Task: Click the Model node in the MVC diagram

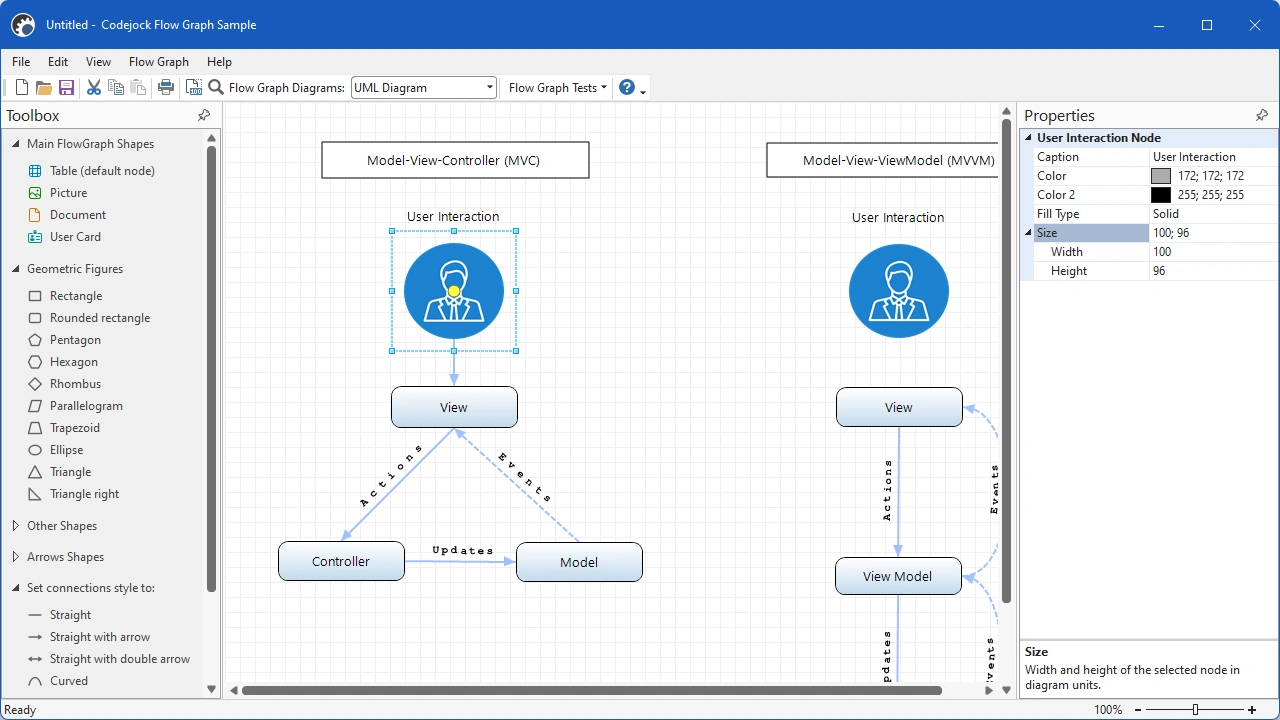Action: 579,562
